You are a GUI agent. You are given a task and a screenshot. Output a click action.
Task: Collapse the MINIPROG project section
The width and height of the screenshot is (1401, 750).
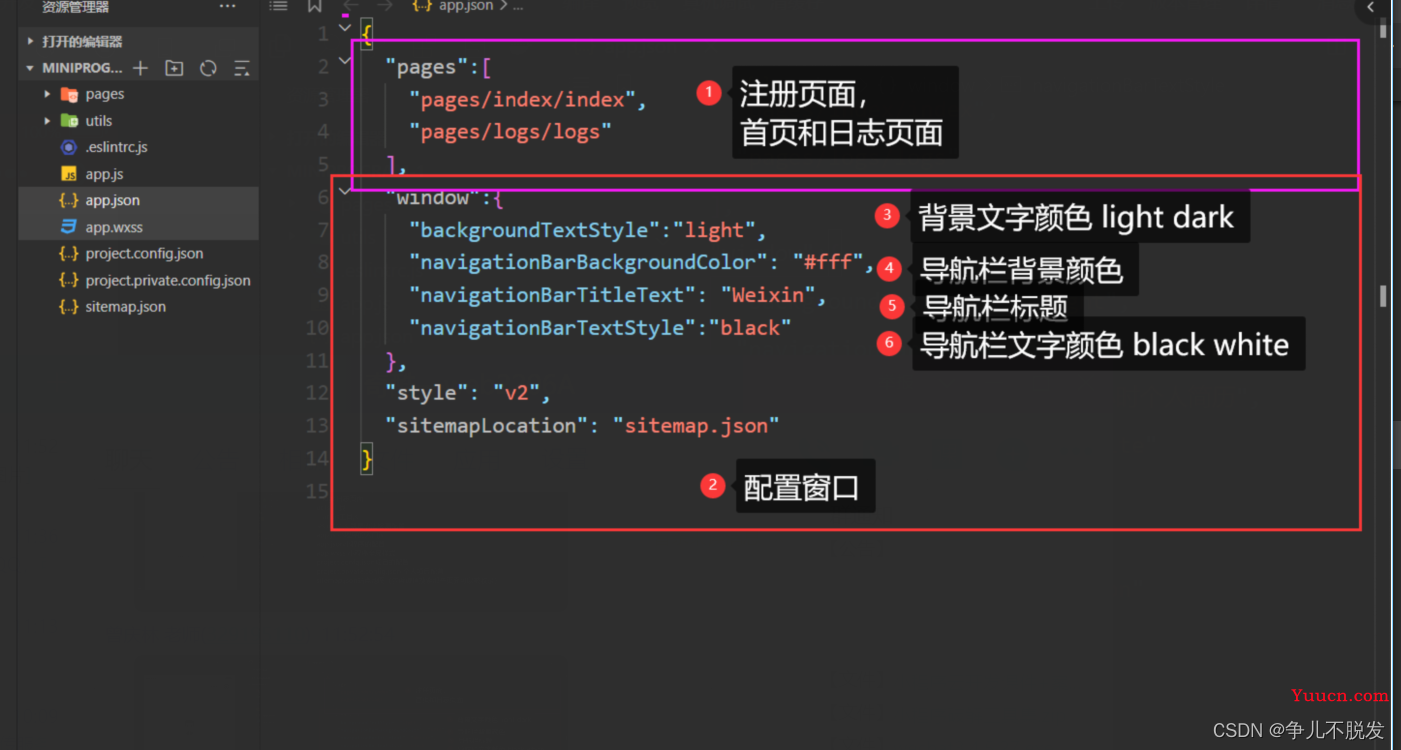coord(31,68)
